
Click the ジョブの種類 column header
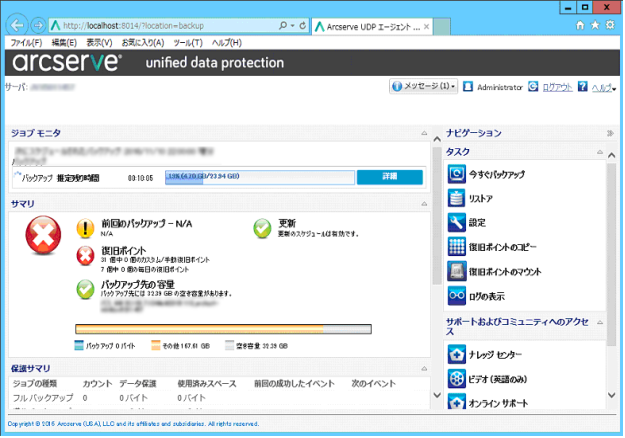pyautogui.click(x=35, y=383)
